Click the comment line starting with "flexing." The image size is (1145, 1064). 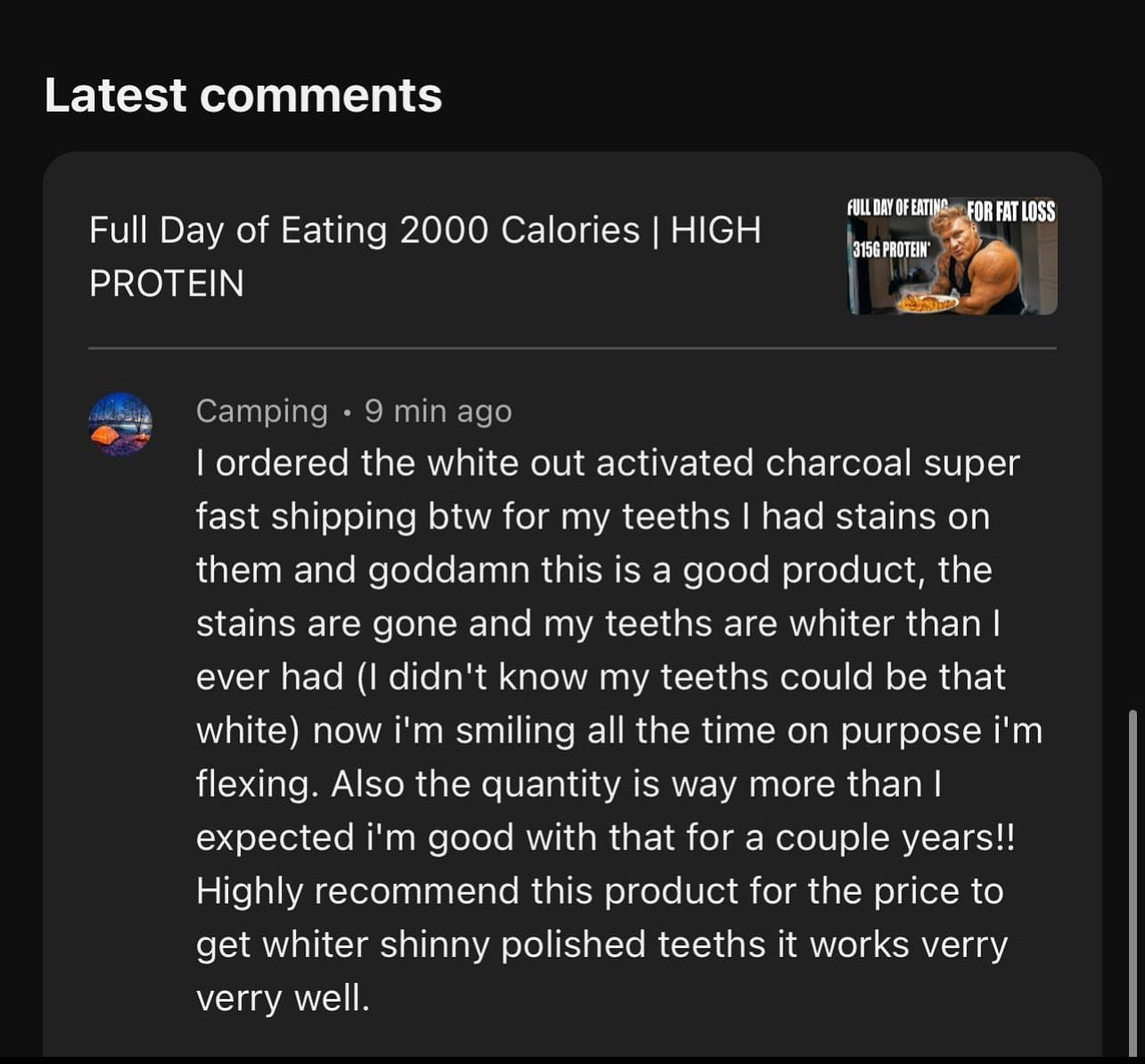pos(569,784)
